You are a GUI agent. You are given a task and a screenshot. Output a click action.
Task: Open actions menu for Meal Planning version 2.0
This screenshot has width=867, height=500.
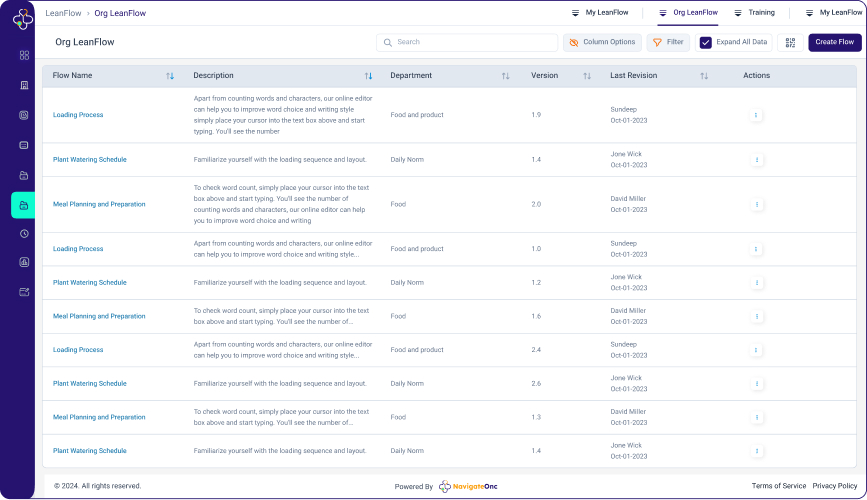(x=756, y=204)
